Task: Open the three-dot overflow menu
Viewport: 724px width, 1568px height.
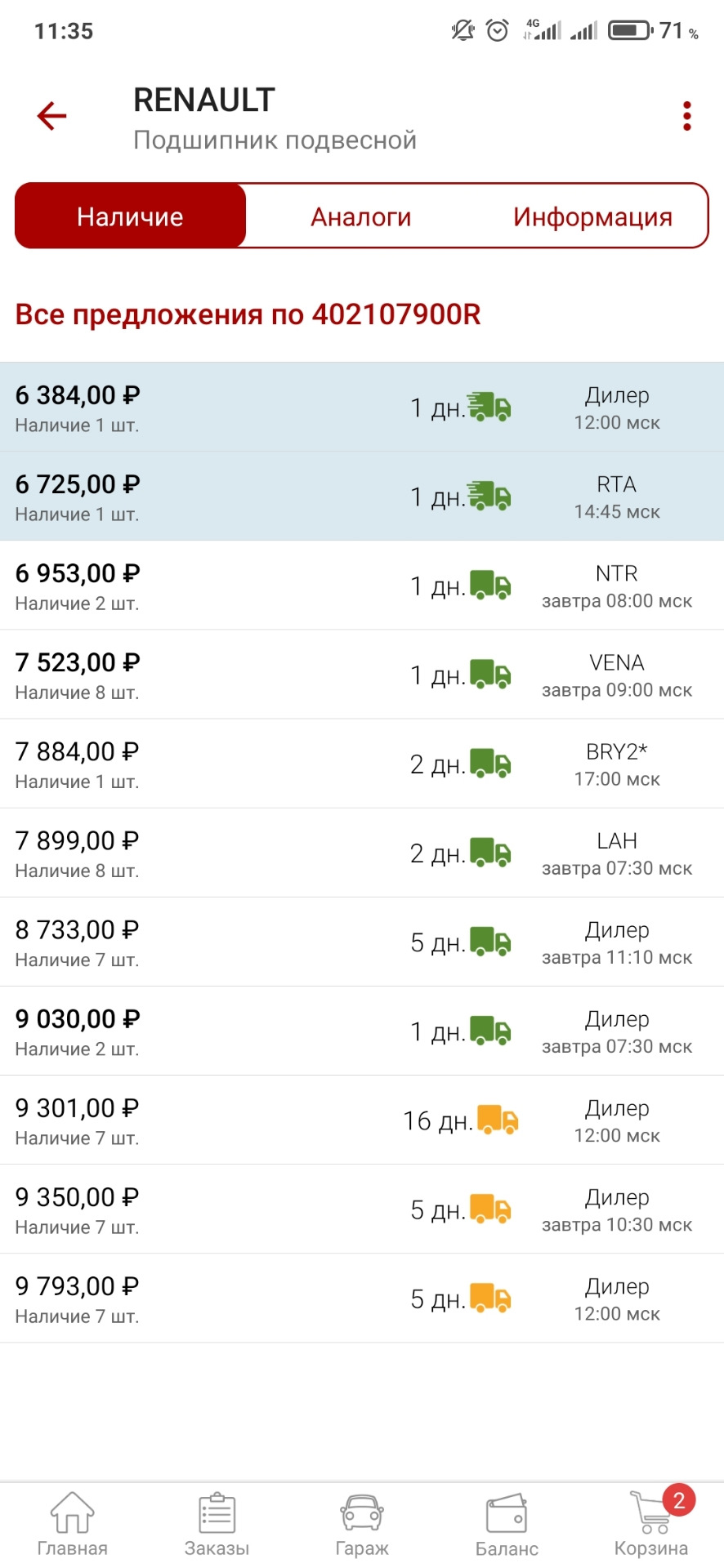Action: pyautogui.click(x=687, y=116)
